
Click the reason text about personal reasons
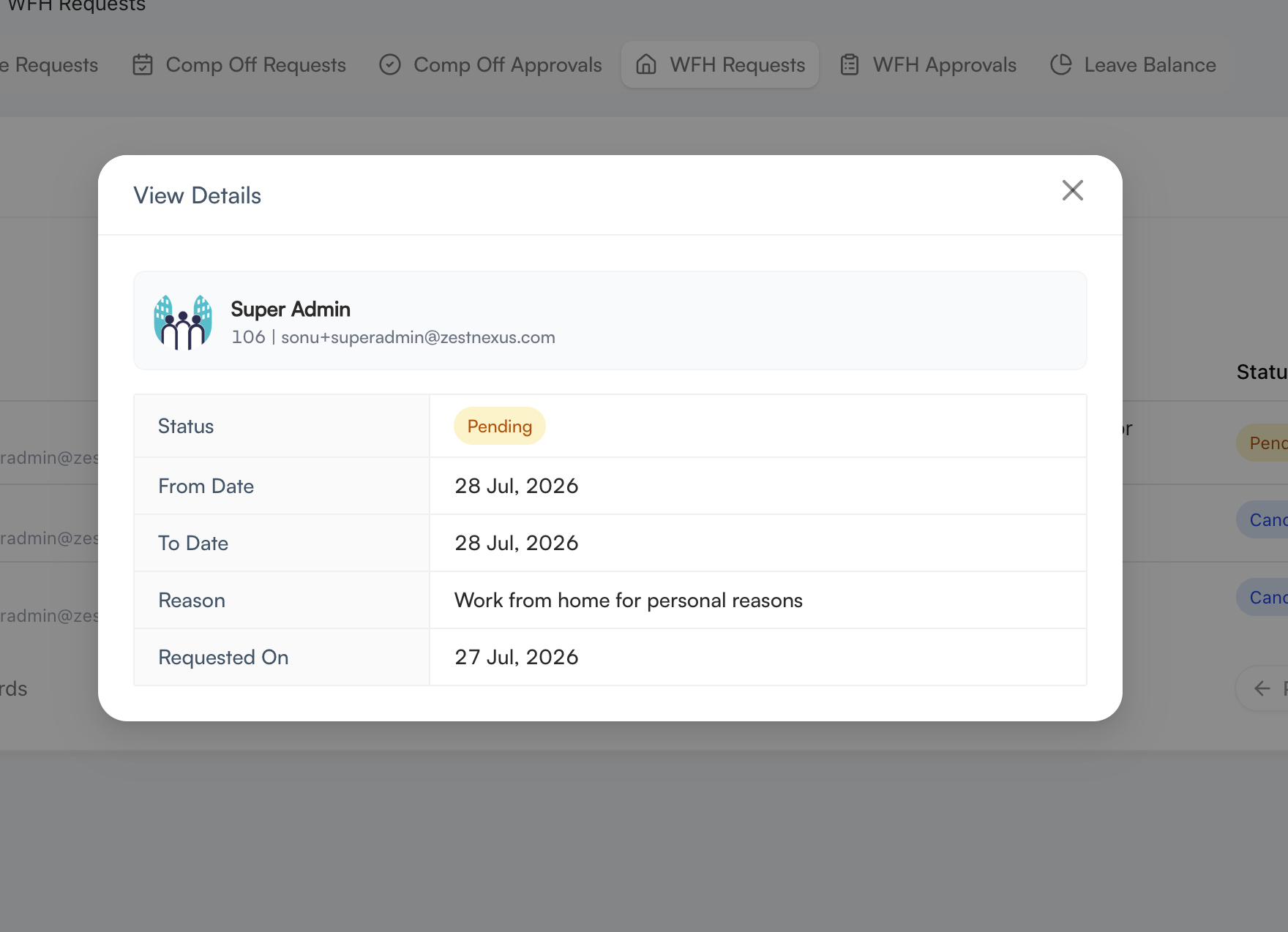coord(629,601)
